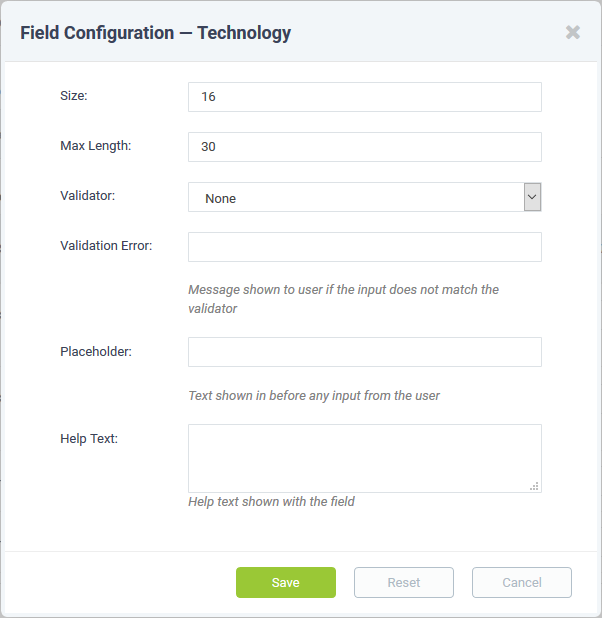Screen dimensions: 602x618
Task: Open the Validator dropdown showing None
Action: [x=365, y=197]
